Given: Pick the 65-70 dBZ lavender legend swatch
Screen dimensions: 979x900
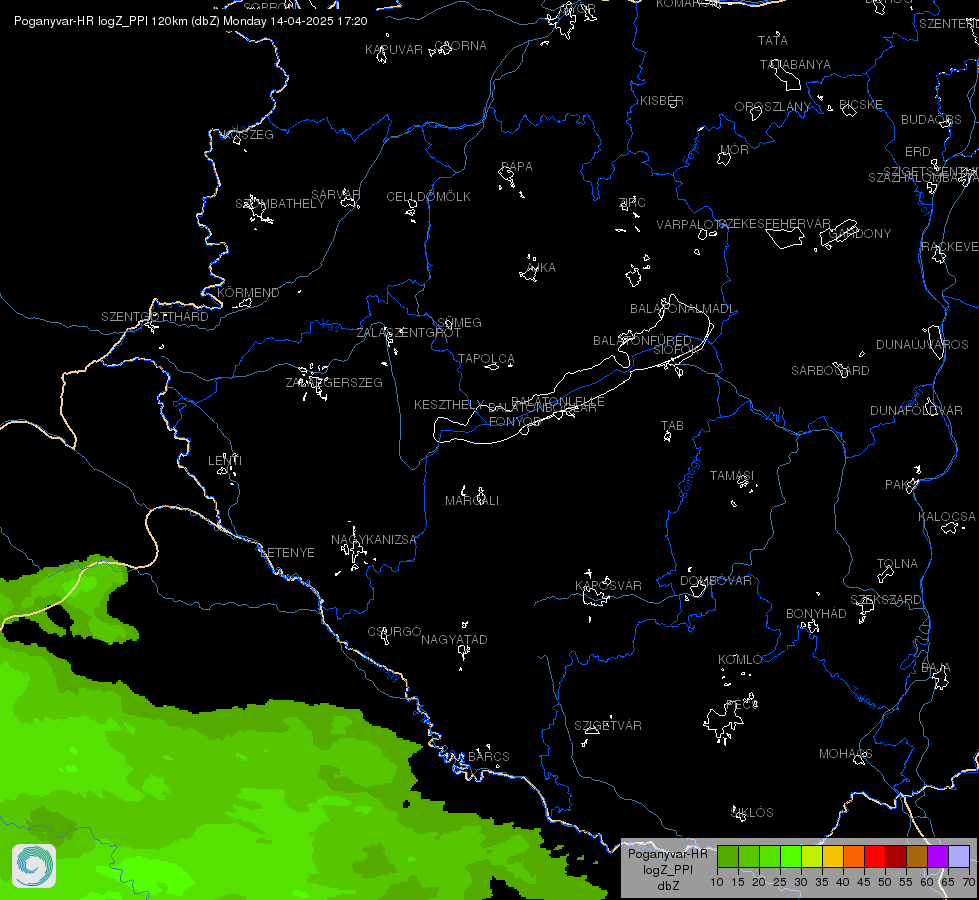Looking at the screenshot, I should click(x=959, y=857).
